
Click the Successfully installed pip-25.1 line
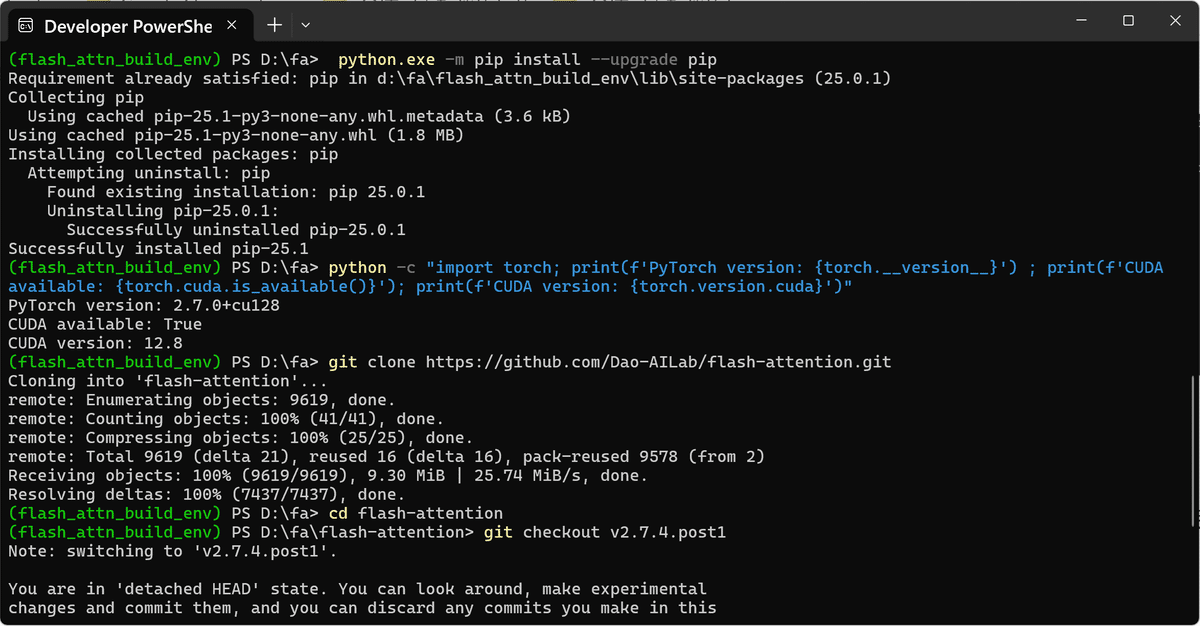tap(158, 249)
